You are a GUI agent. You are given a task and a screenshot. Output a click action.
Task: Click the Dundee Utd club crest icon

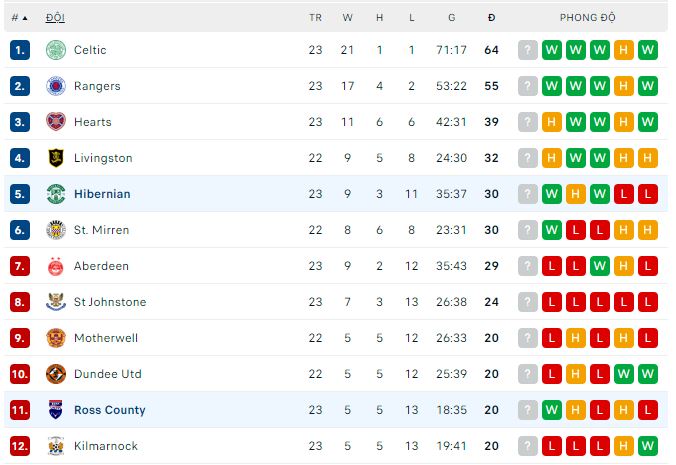click(x=56, y=374)
